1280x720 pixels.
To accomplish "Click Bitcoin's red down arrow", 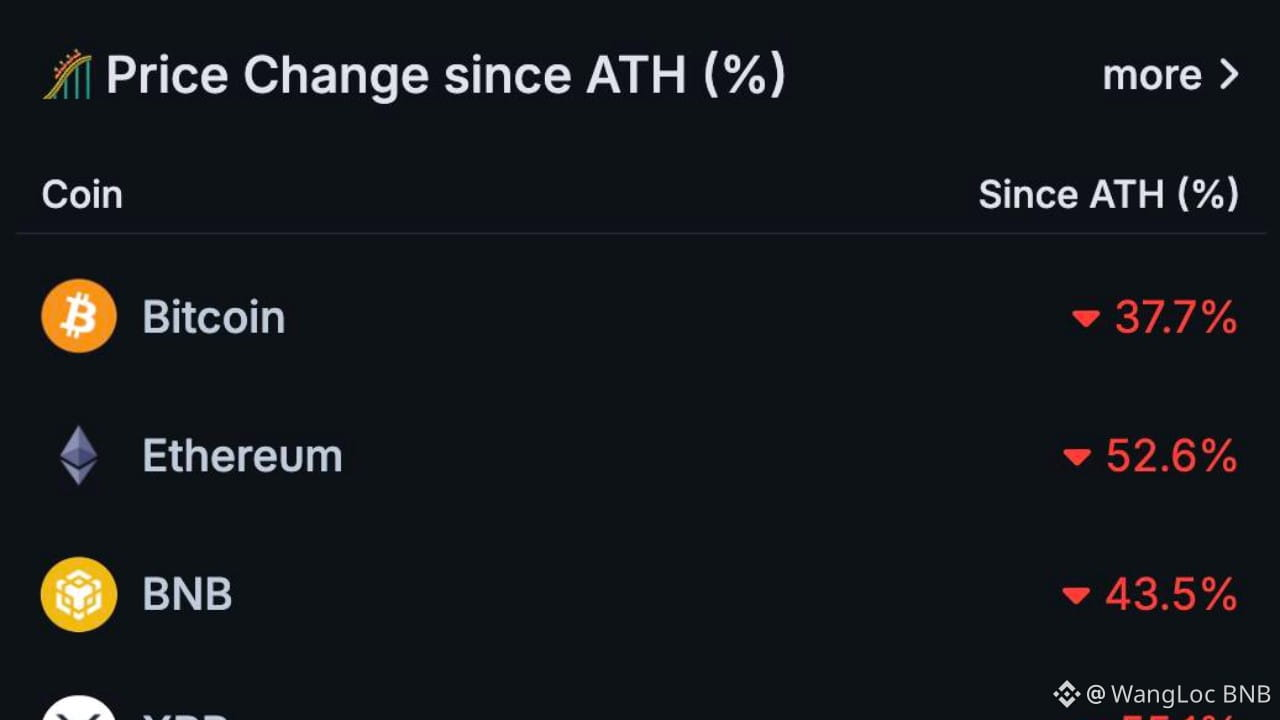I will pyautogui.click(x=1085, y=319).
